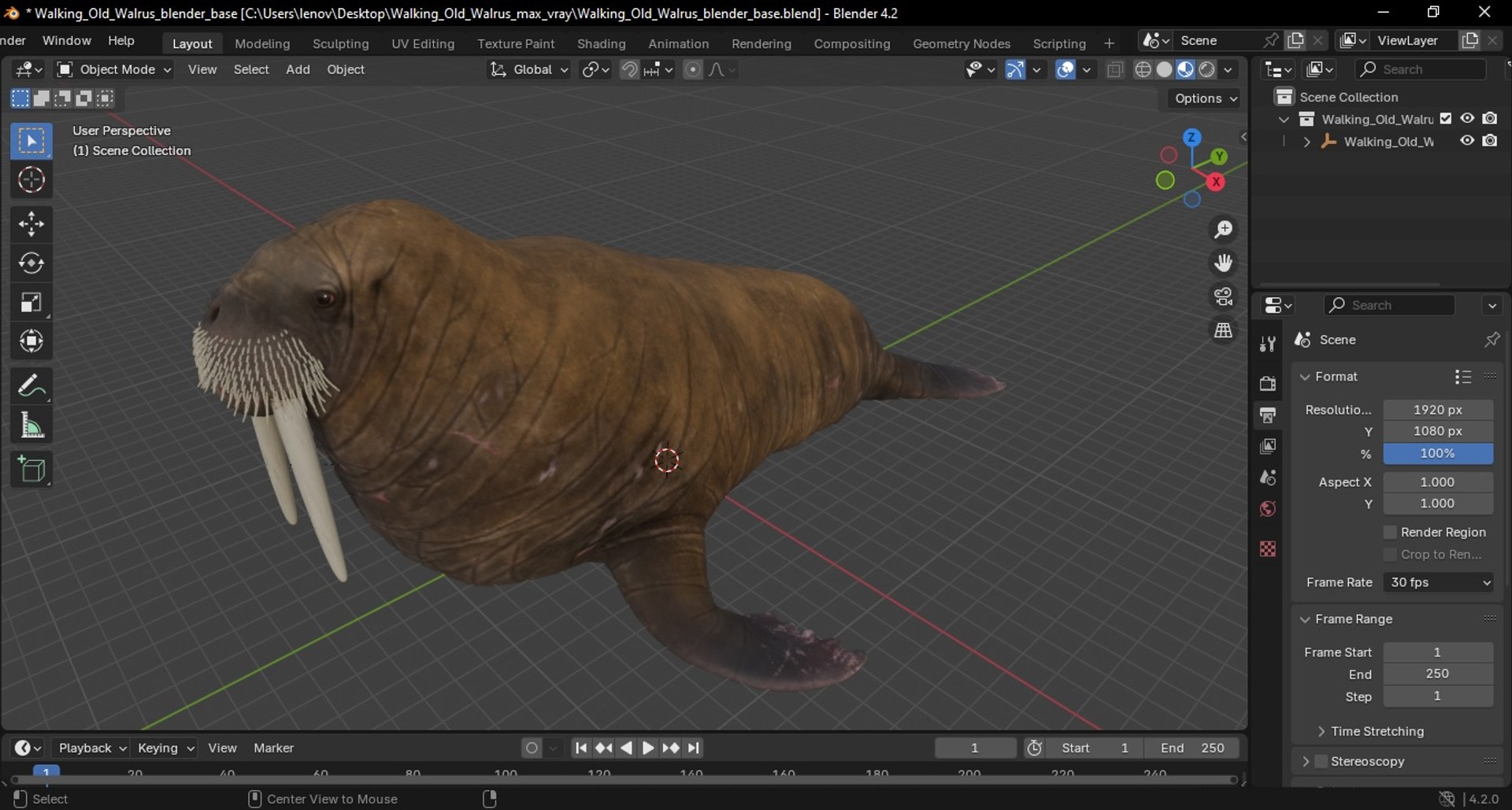Open the Object Mode dropdown
The width and height of the screenshot is (1512, 810).
point(114,69)
